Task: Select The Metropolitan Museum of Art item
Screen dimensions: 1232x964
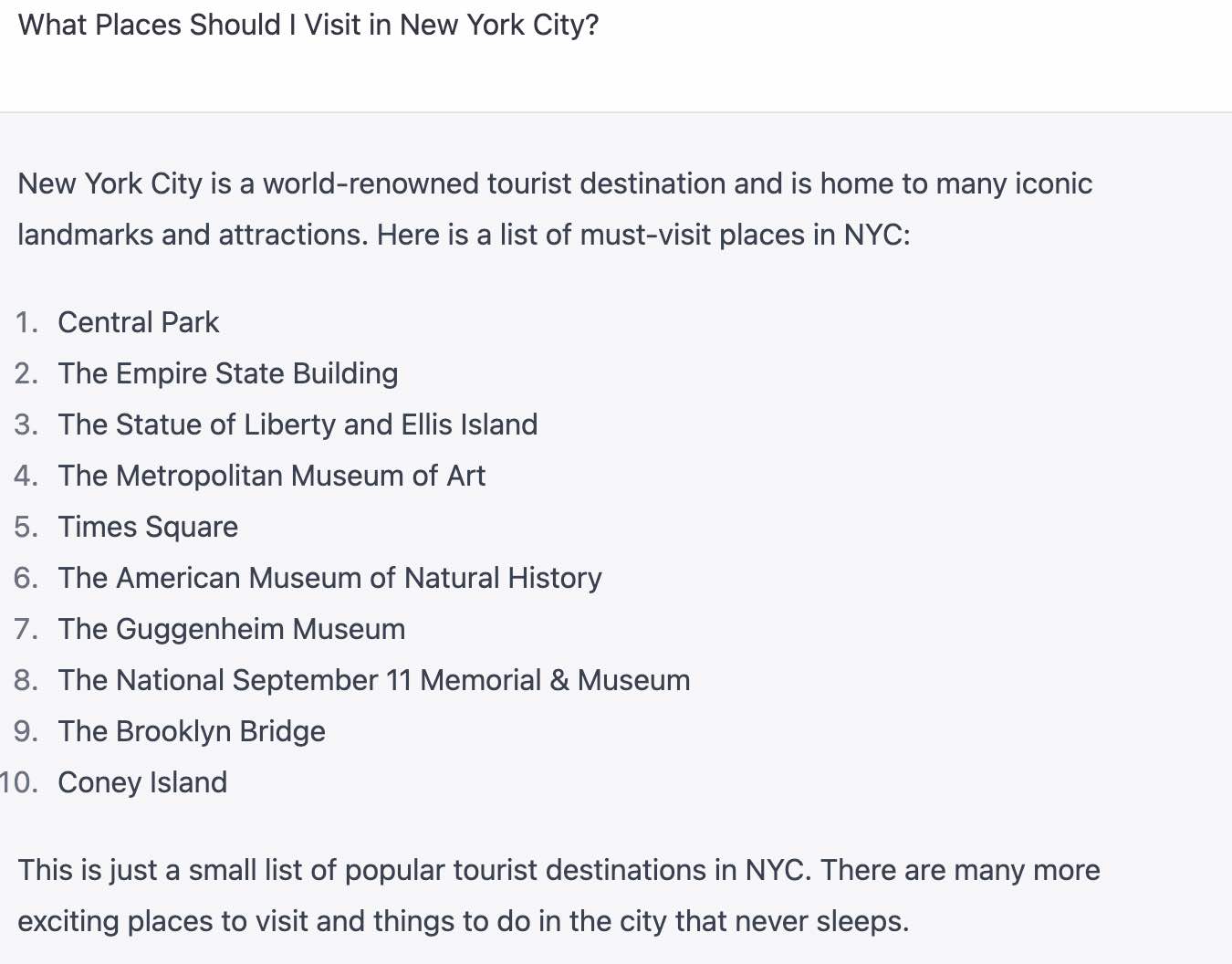Action: click(x=272, y=476)
